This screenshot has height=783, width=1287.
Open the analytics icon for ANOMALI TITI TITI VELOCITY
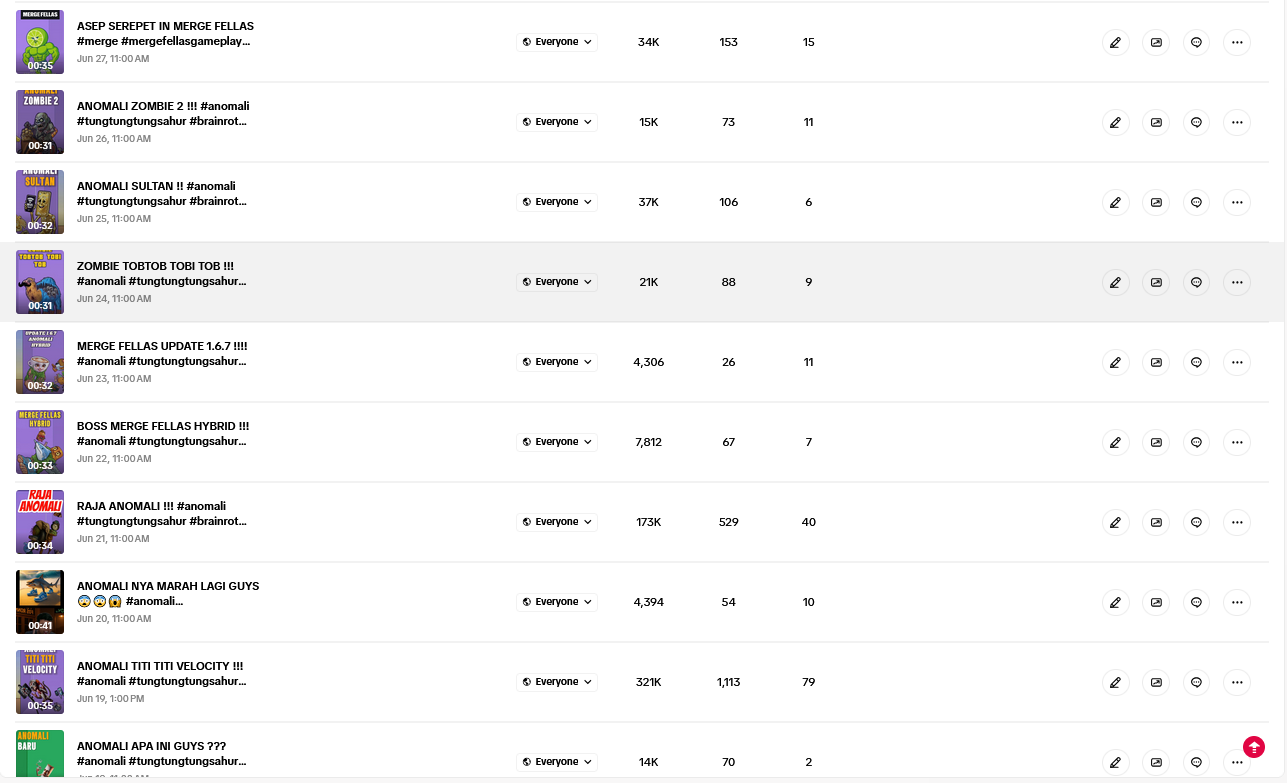[x=1156, y=682]
